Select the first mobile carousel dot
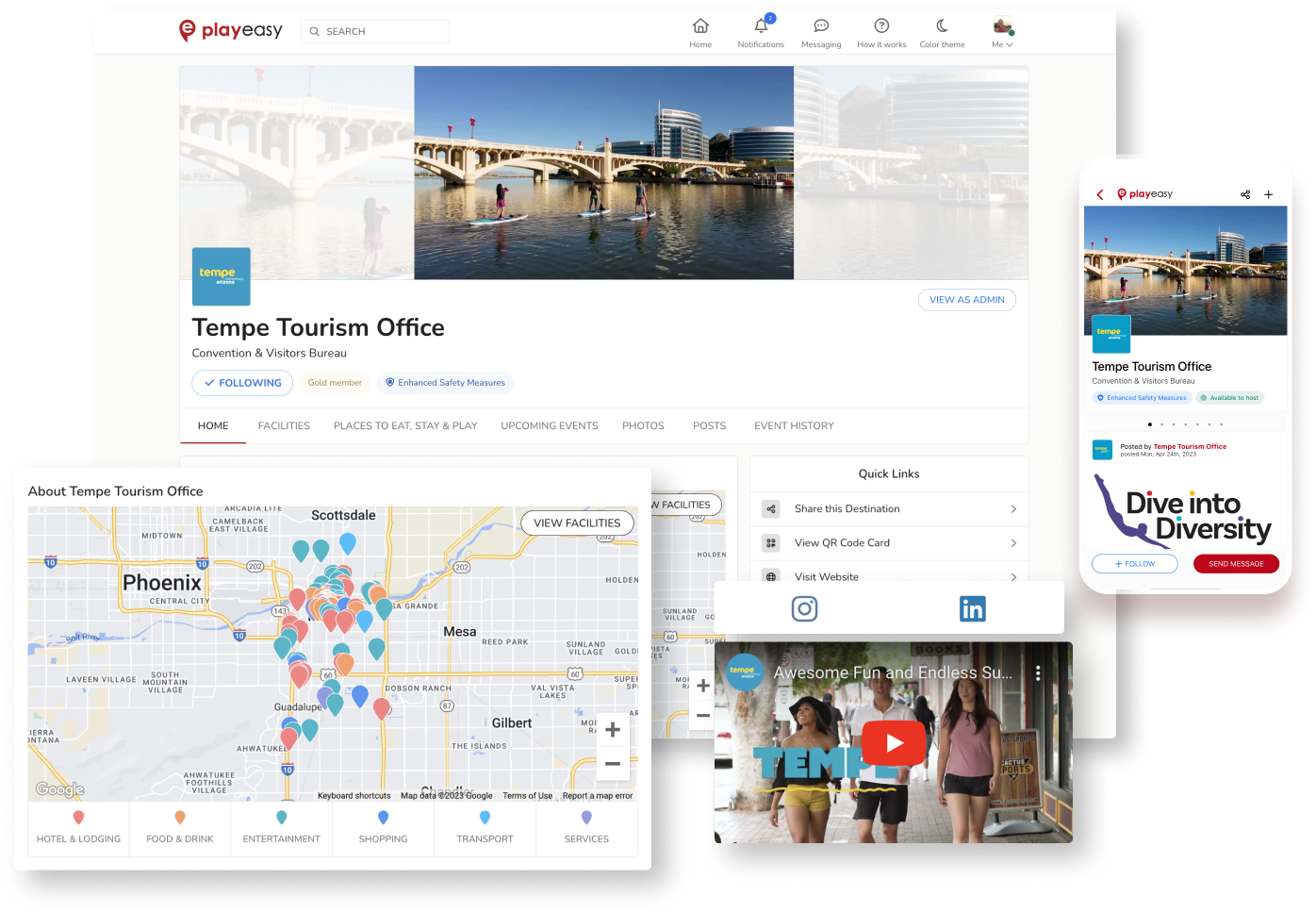The image size is (1316, 913). [x=1149, y=424]
